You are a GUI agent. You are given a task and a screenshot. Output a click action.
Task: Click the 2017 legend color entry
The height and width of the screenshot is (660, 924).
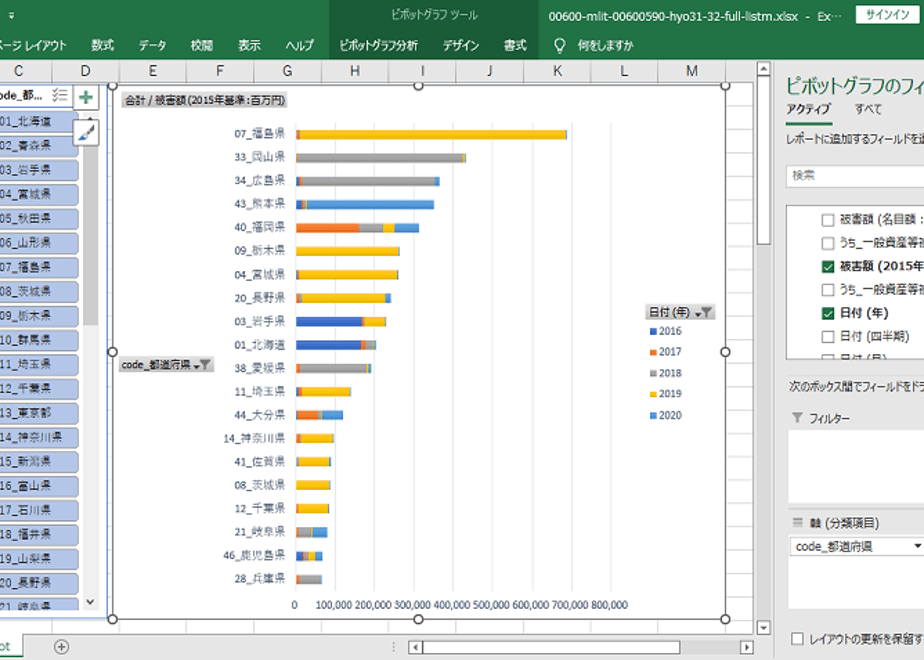(665, 352)
